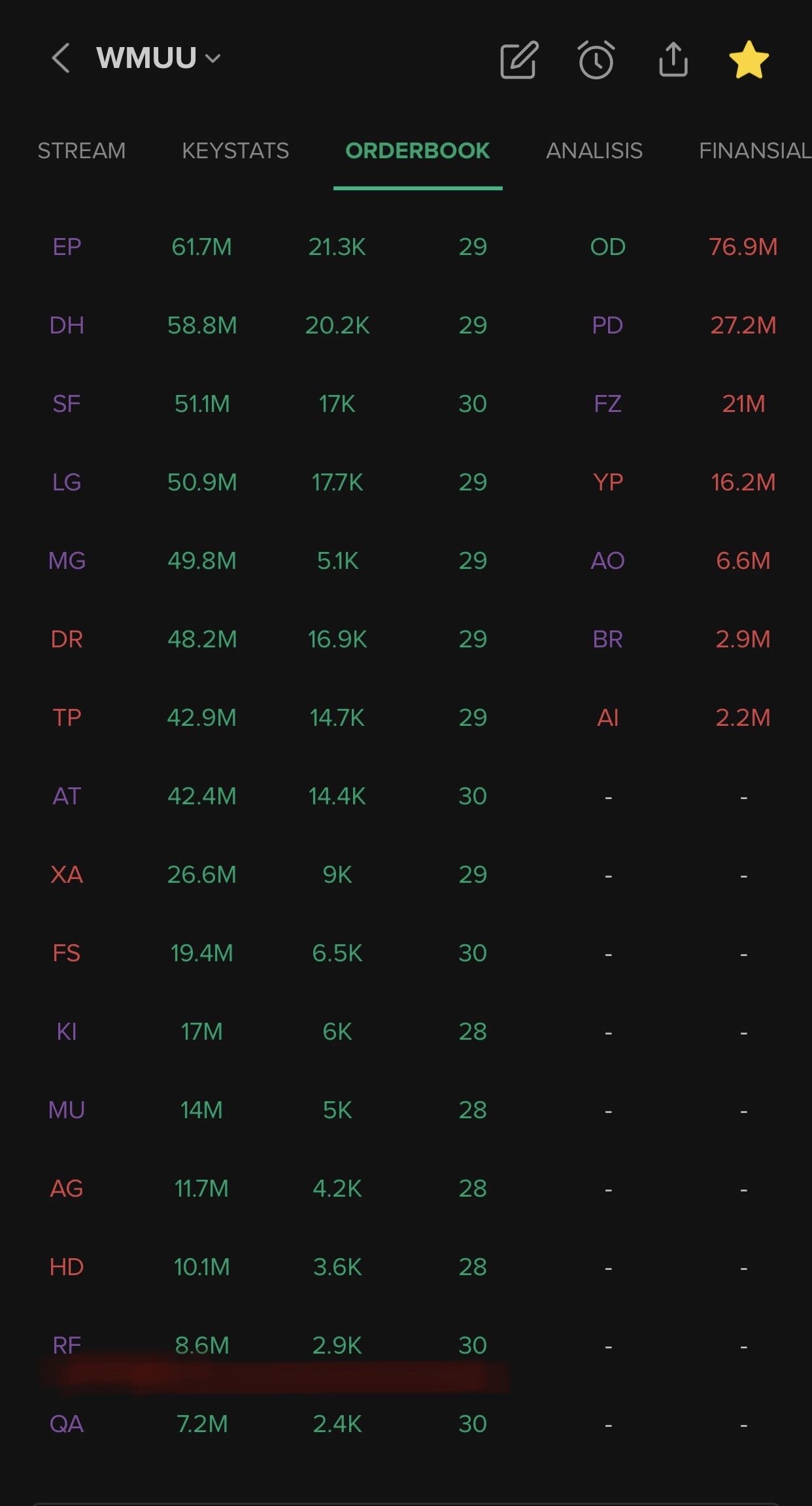Open the FINANSIAL tab
The image size is (812, 1506).
tap(755, 151)
